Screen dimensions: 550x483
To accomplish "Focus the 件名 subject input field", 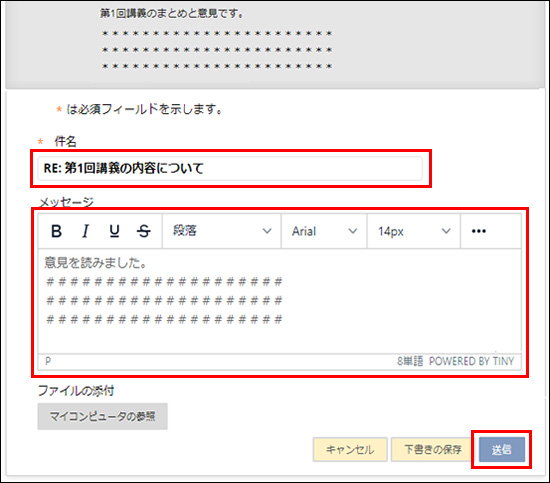I will [x=230, y=168].
